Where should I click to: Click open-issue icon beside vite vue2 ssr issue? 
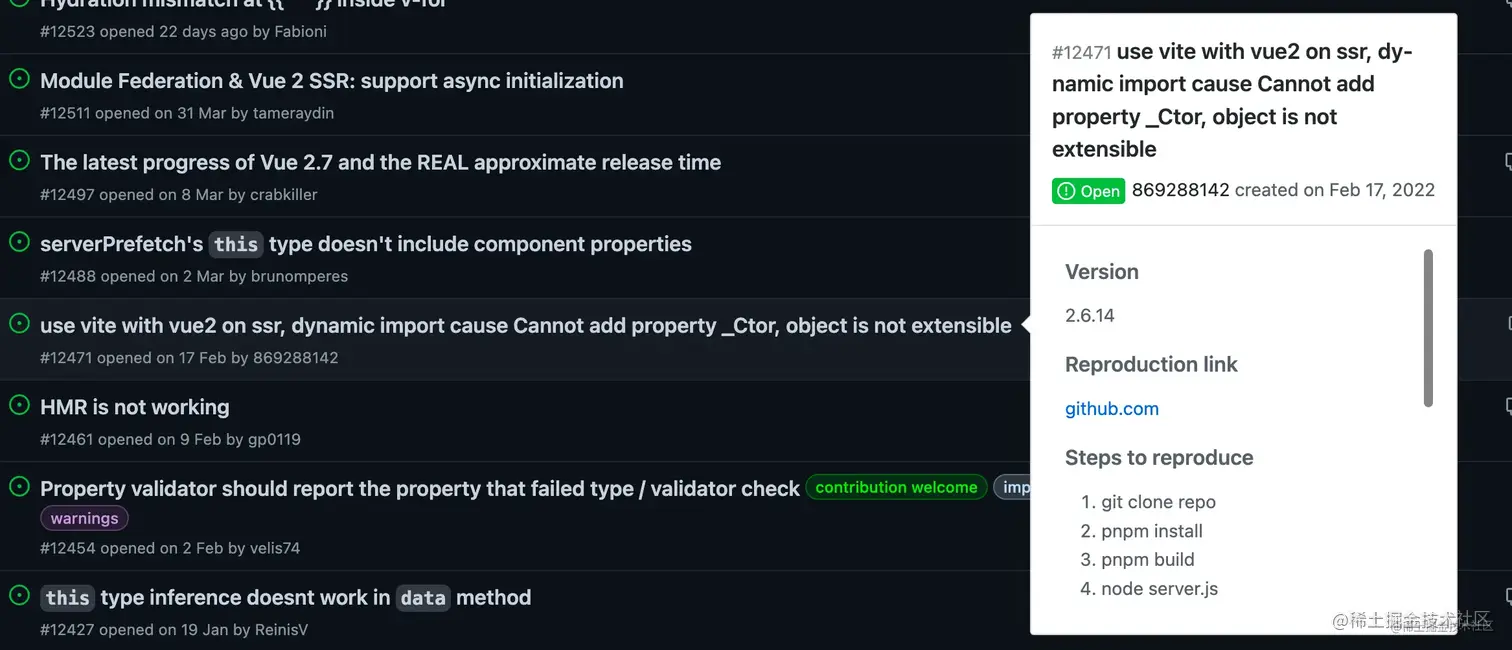pos(19,323)
